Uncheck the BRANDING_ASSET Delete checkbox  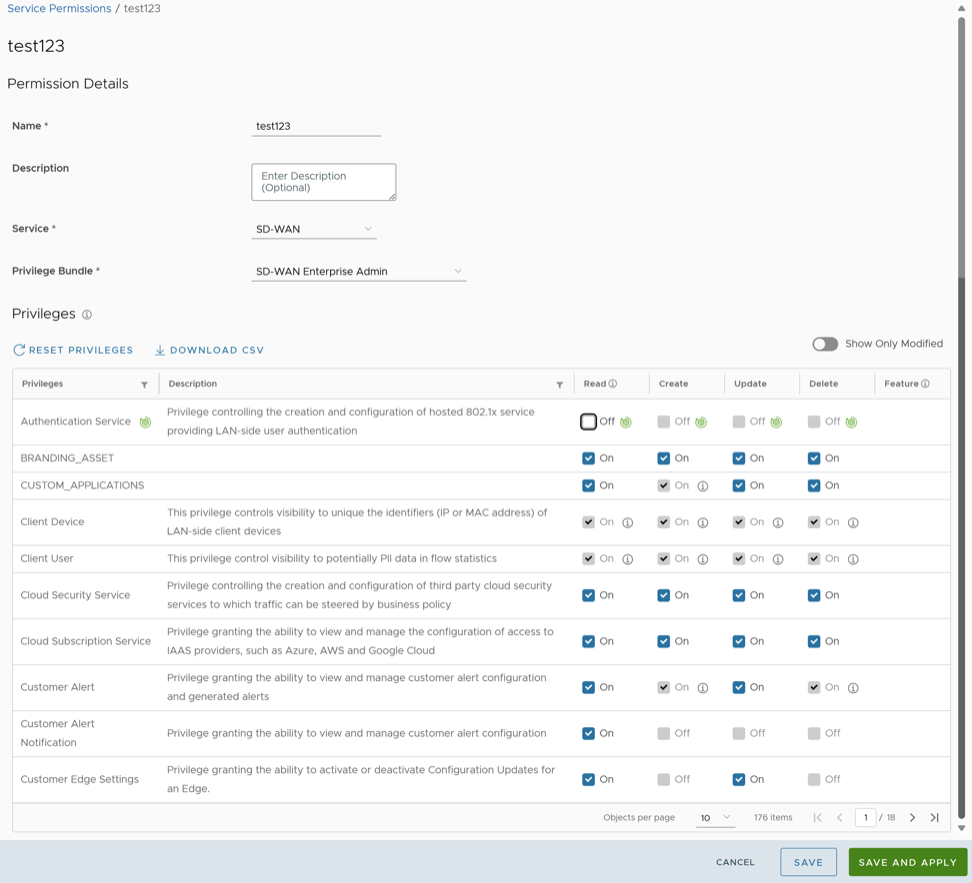pos(813,458)
